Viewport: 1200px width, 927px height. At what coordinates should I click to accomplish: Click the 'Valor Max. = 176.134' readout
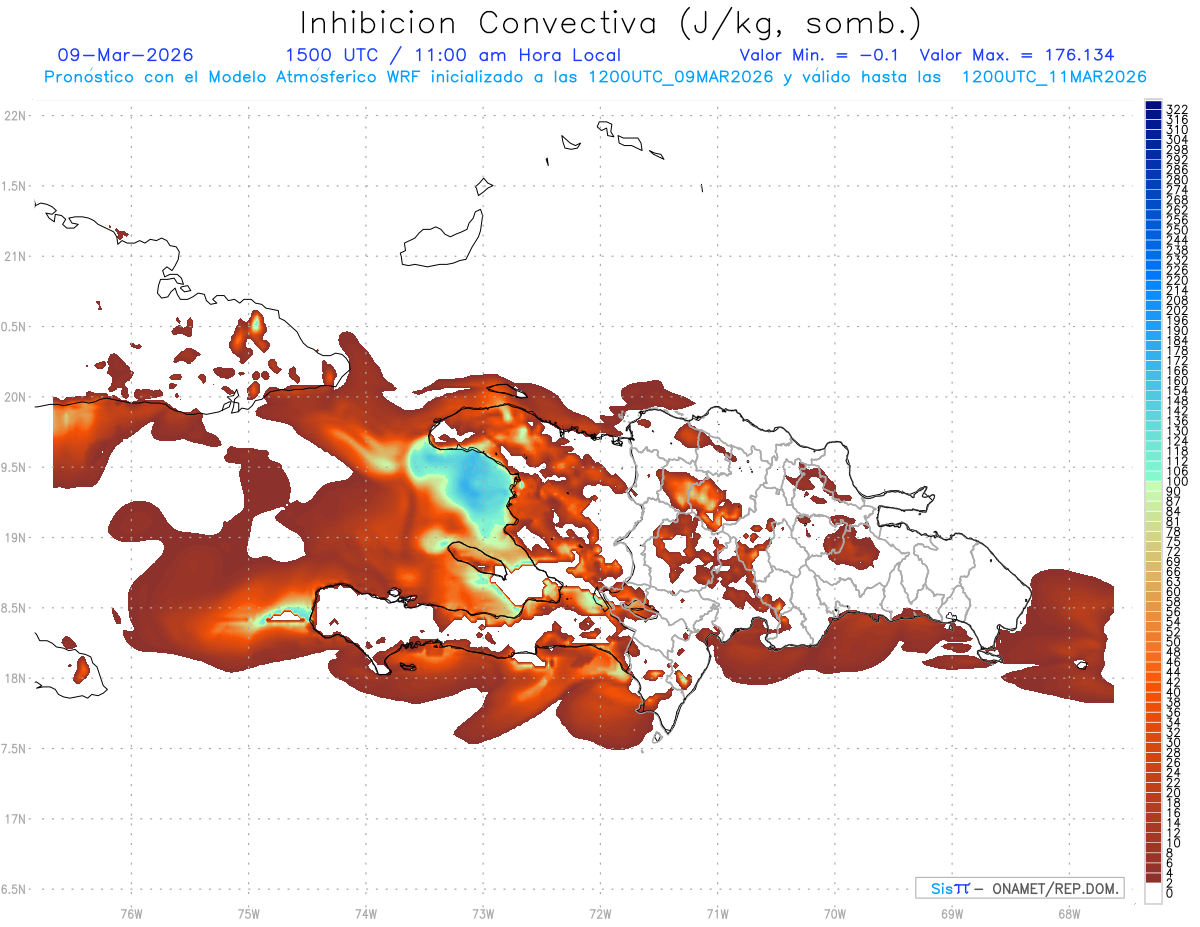tap(1017, 55)
